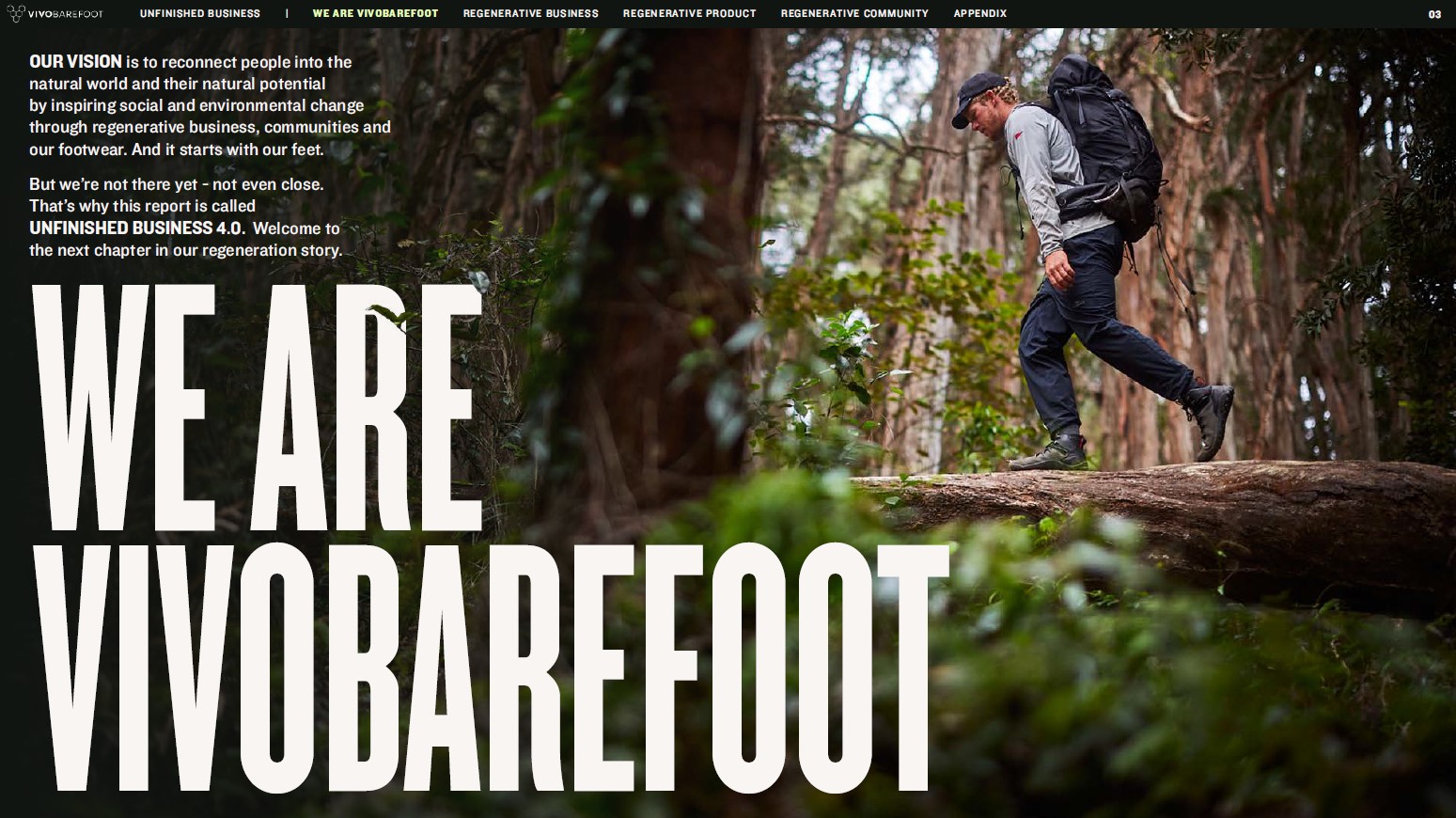Viewport: 1456px width, 818px height.
Task: Open the Appendix section
Action: click(979, 13)
